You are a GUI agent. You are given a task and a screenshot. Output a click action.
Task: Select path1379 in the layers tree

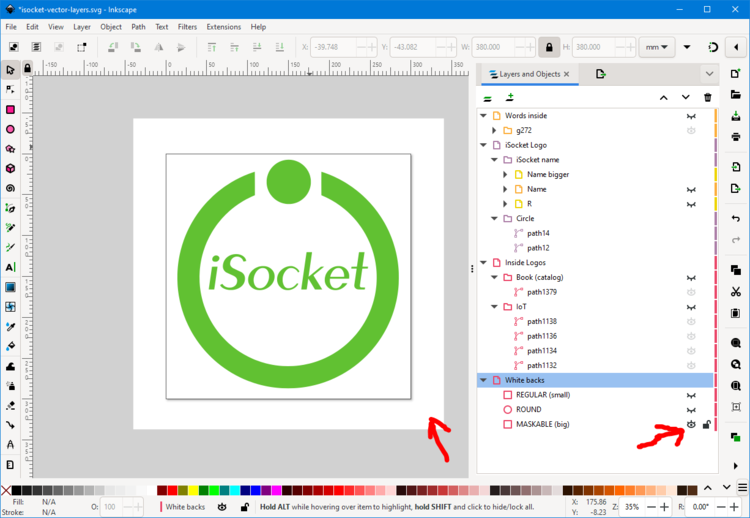541,292
